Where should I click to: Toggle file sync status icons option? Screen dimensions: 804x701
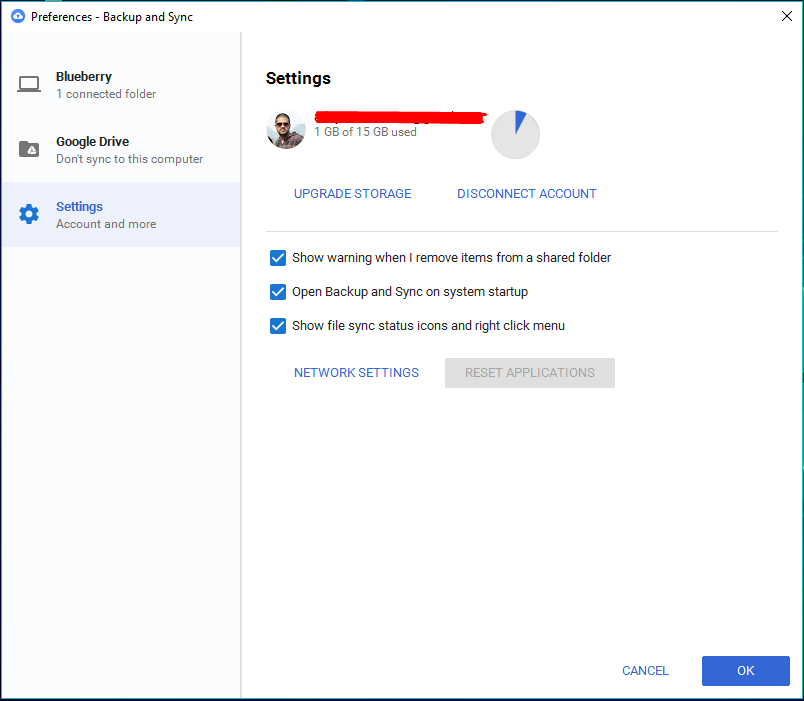[277, 326]
